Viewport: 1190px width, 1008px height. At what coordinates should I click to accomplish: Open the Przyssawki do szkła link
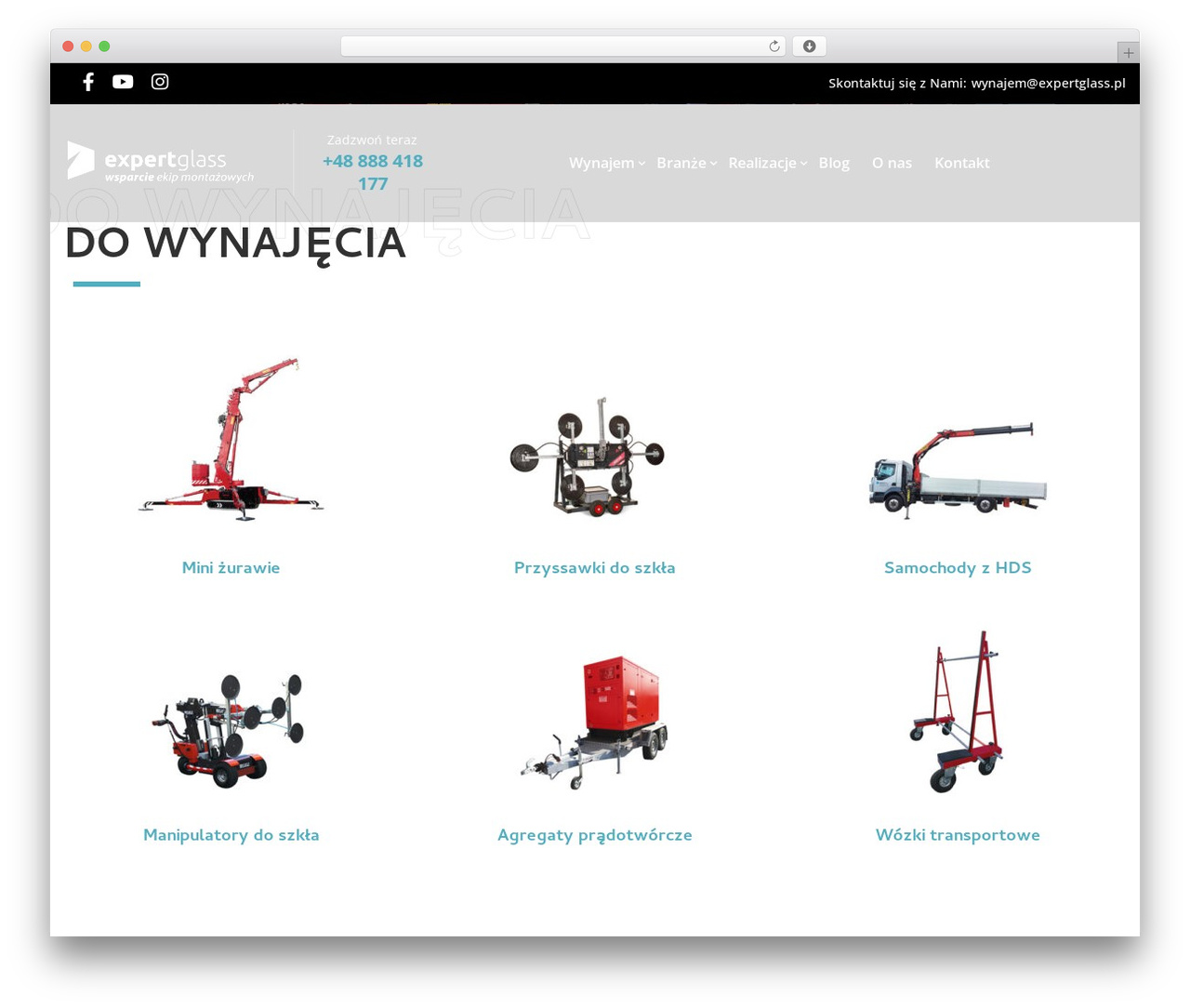(x=595, y=567)
